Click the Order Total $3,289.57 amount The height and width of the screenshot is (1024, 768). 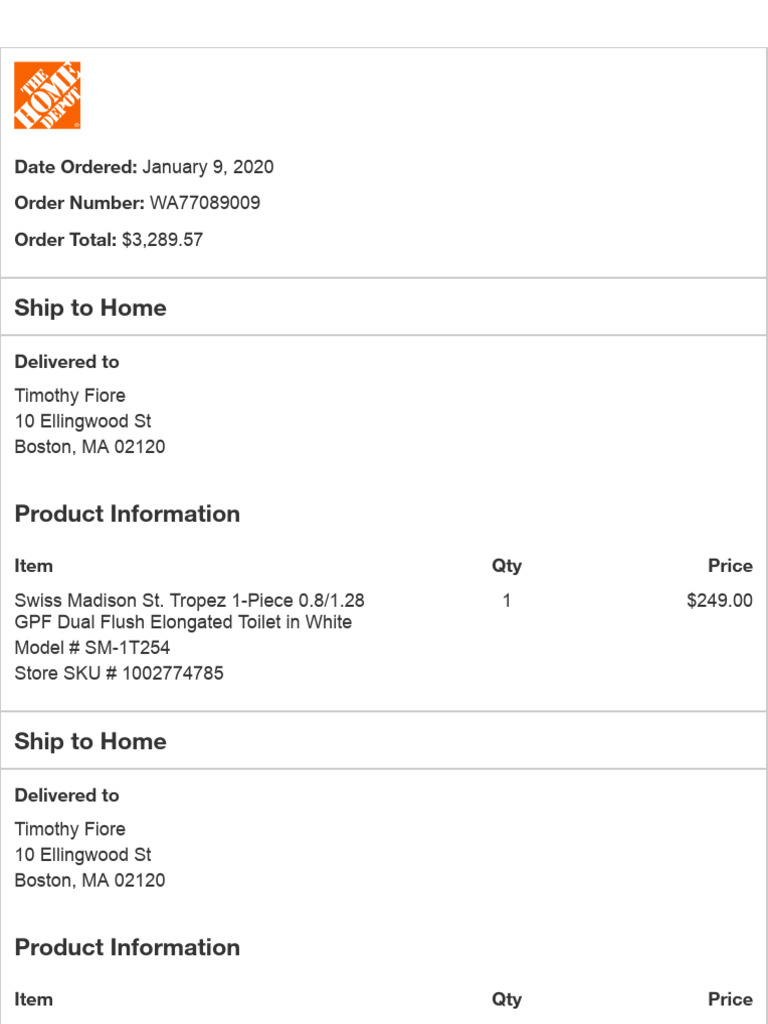pos(162,240)
